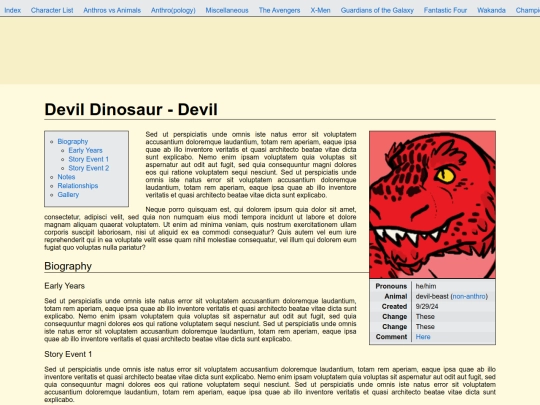The width and height of the screenshot is (540, 405).
Task: Select the Miscellaneous navigation link
Action: [x=227, y=10]
